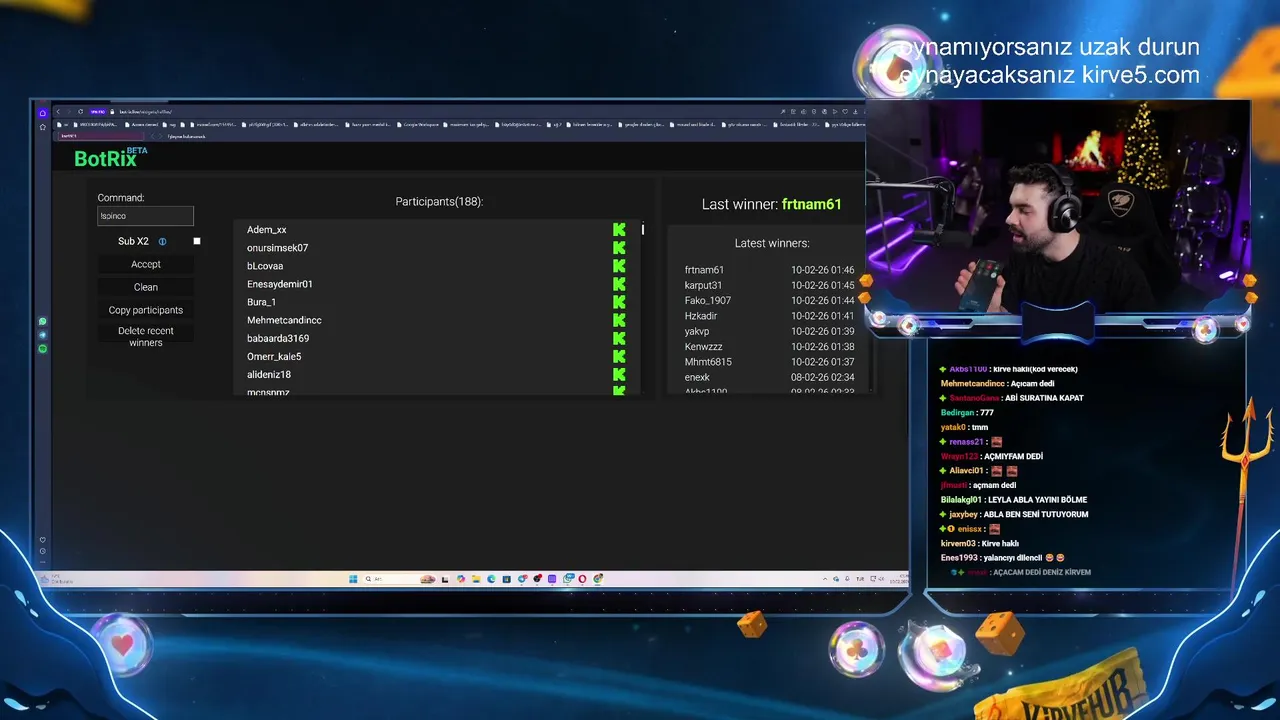Open Telegram in the browser sidebar

pyautogui.click(x=42, y=335)
